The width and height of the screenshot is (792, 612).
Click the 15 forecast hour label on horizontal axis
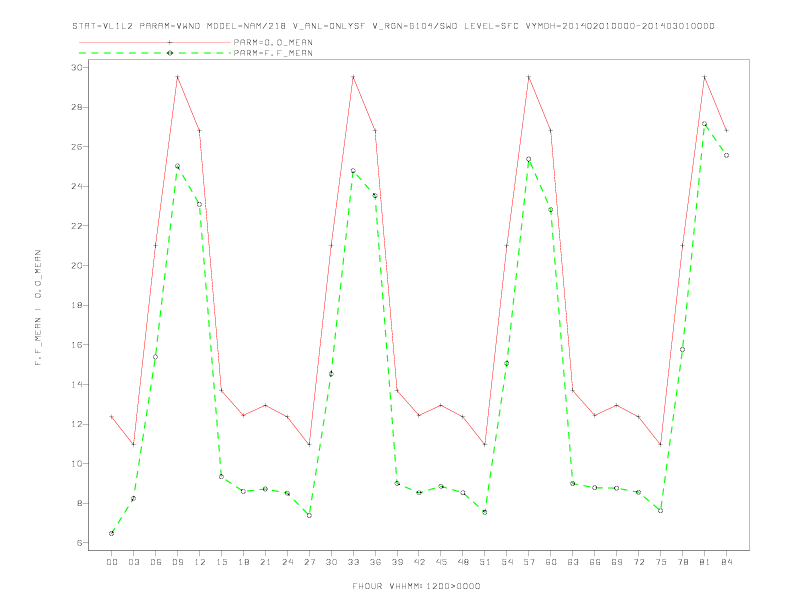tap(221, 562)
